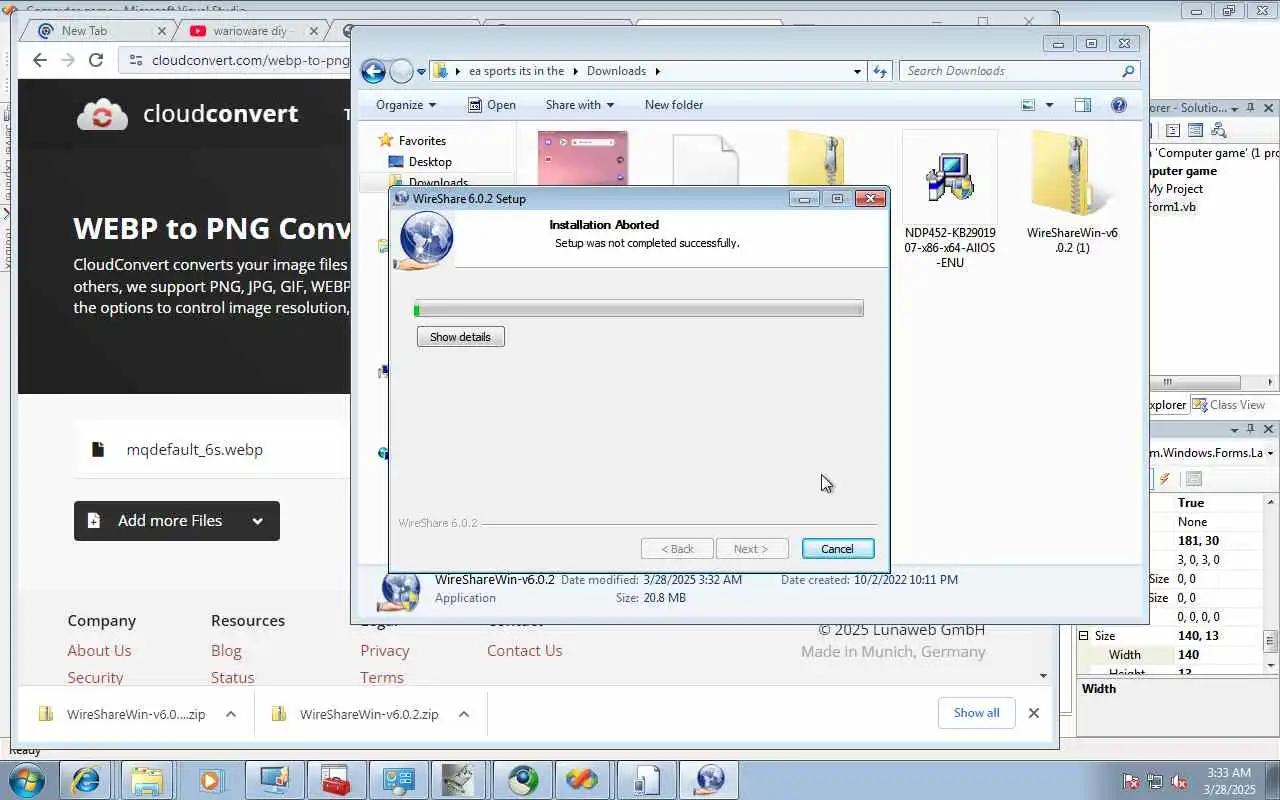The image size is (1280, 800).
Task: Switch to WireShare setup taskbar icon
Action: 710,780
